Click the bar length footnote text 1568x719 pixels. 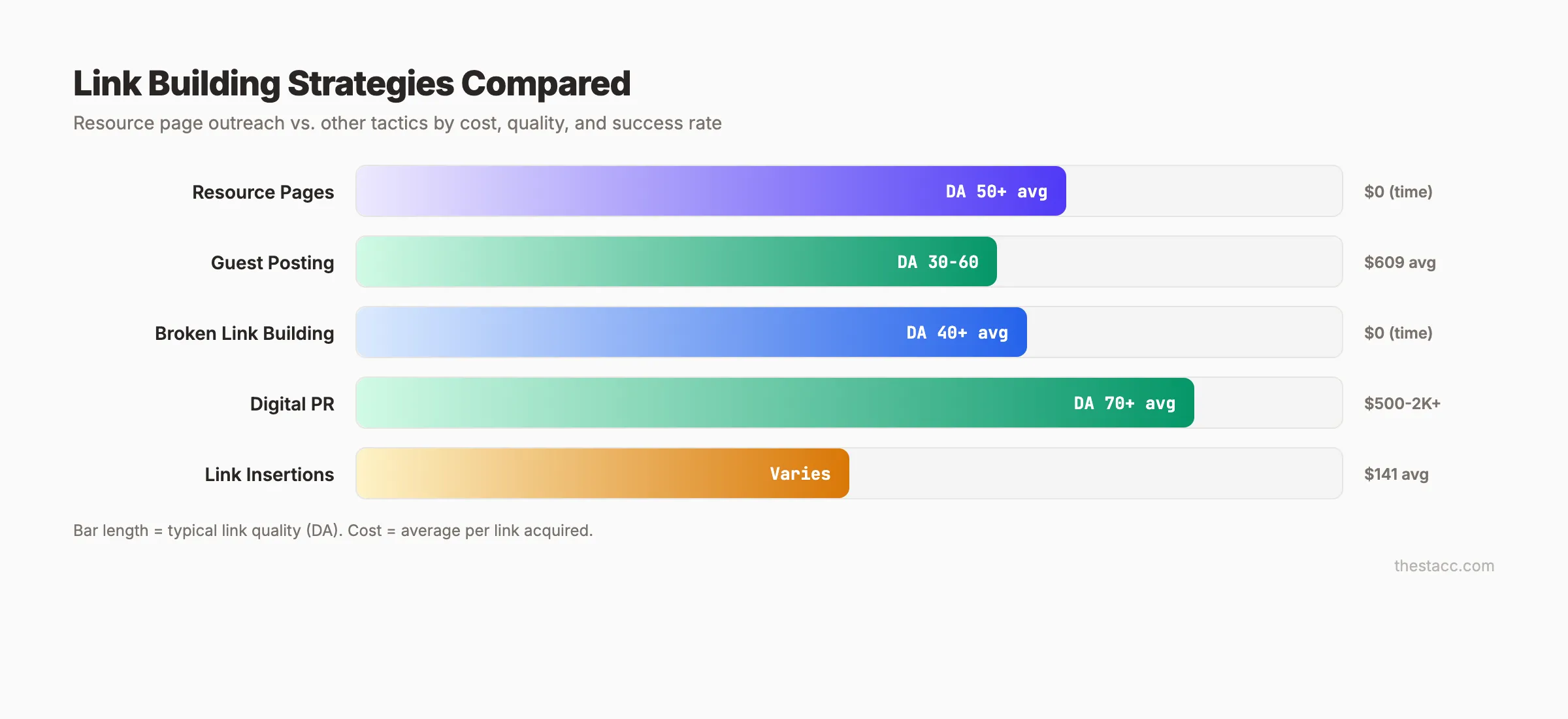tap(333, 531)
